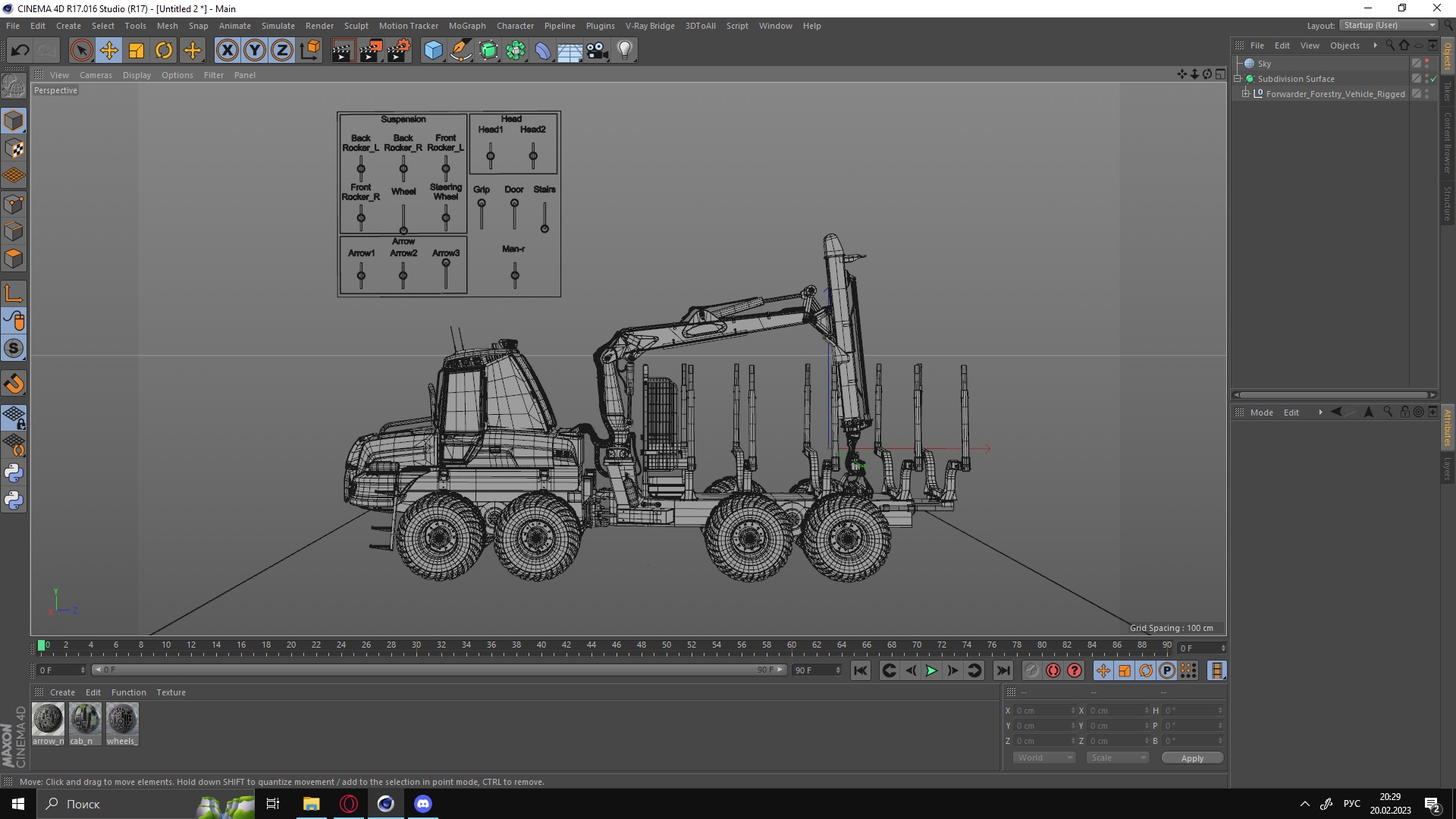
Task: Add a Cube primitive object
Action: (433, 51)
